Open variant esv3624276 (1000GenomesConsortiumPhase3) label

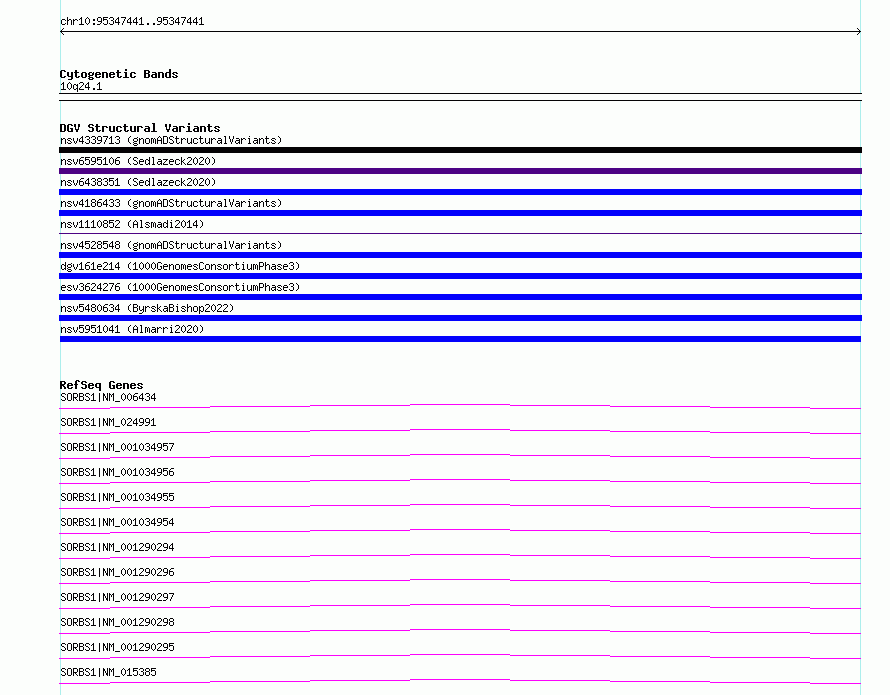(x=180, y=287)
